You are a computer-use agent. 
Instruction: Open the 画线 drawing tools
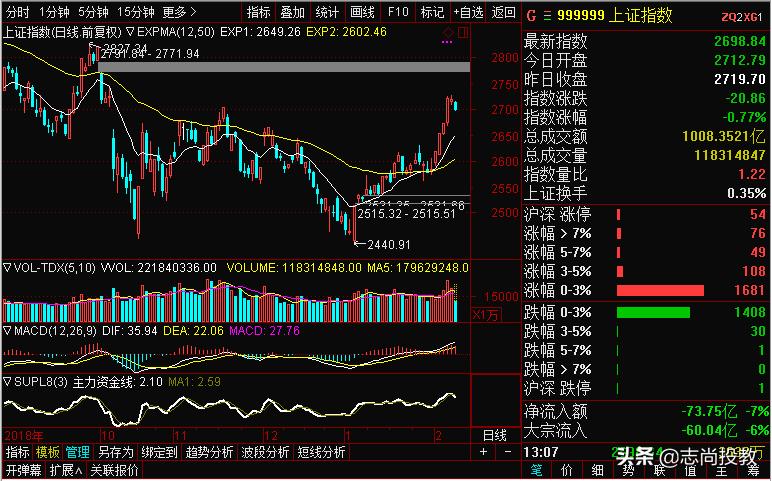click(x=362, y=12)
